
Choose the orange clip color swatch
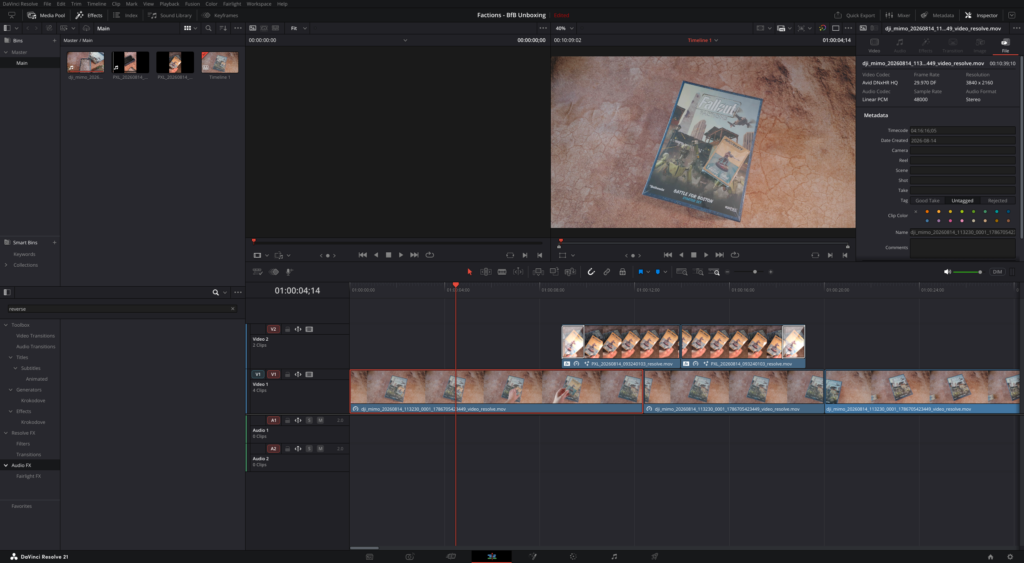(x=927, y=212)
